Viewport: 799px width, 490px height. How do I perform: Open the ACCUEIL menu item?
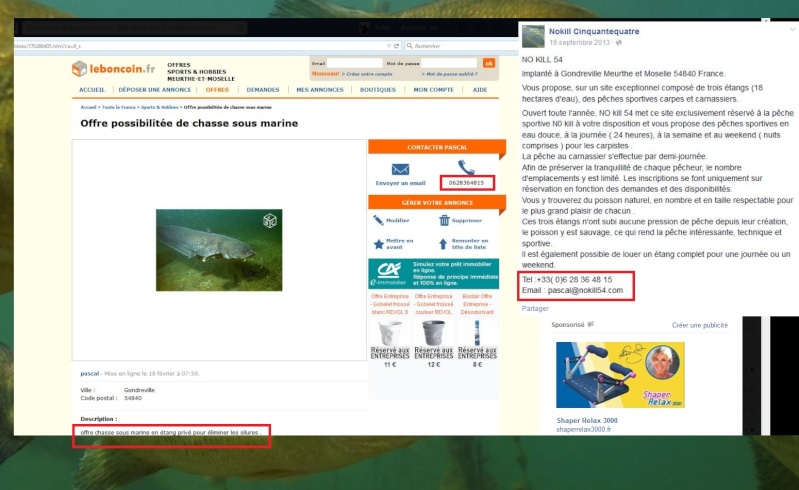[x=92, y=90]
